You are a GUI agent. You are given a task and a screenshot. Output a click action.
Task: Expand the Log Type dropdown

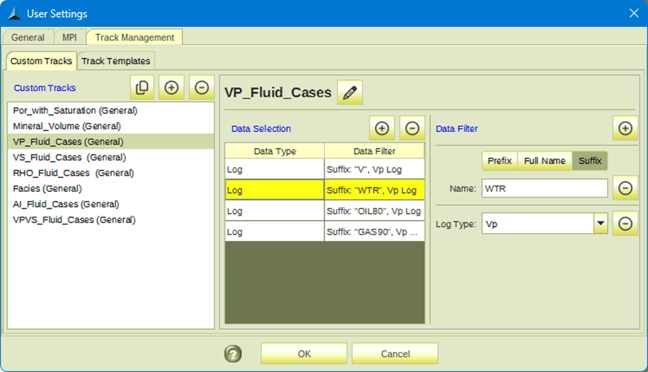tap(600, 224)
